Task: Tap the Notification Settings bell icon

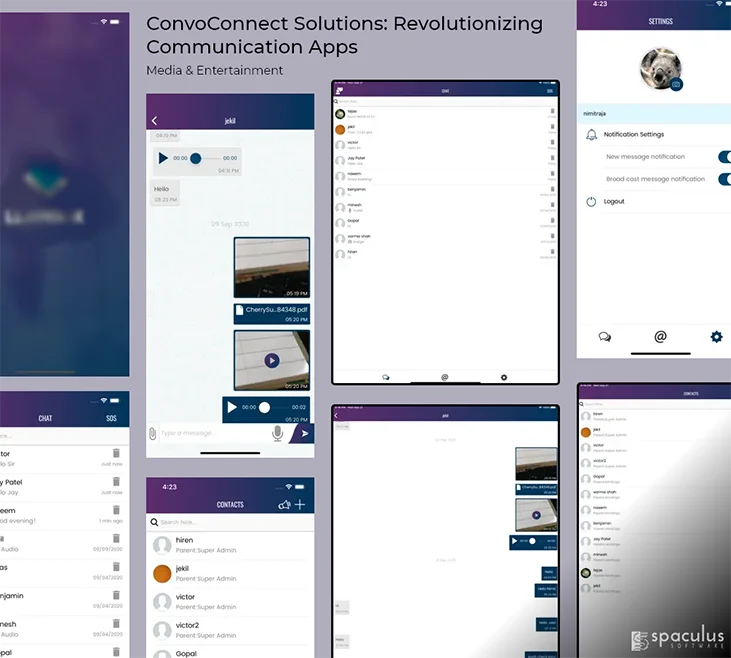Action: click(x=591, y=135)
